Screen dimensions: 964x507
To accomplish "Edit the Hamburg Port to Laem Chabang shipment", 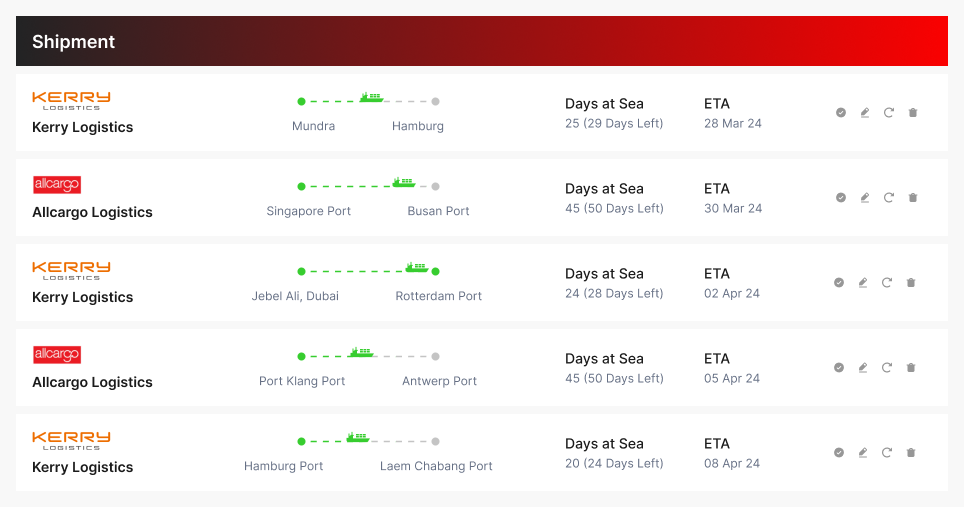I will pyautogui.click(x=863, y=453).
